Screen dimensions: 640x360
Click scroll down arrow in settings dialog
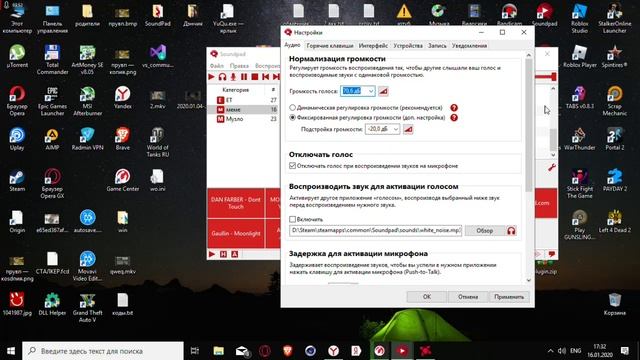pyautogui.click(x=529, y=280)
